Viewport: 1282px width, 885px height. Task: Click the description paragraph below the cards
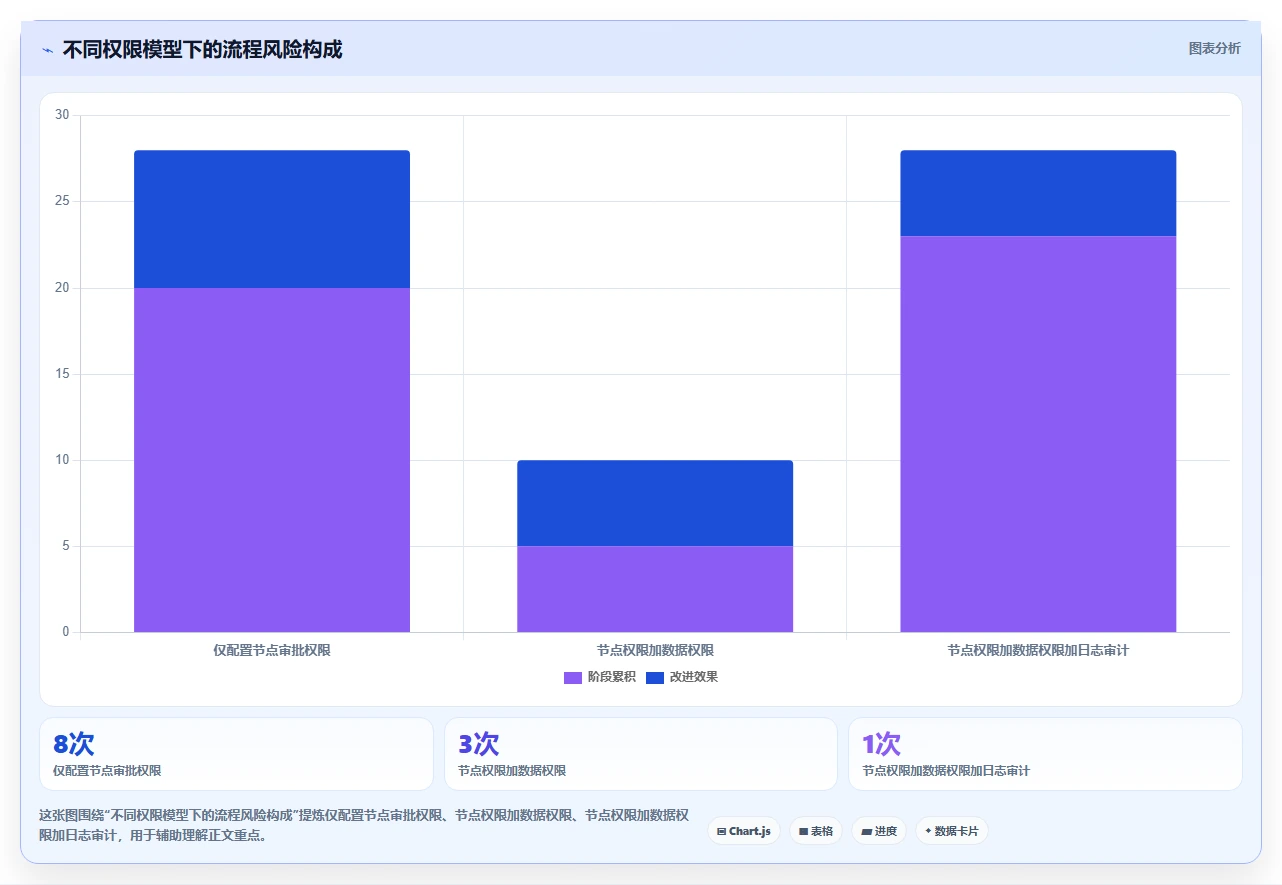pyautogui.click(x=364, y=825)
